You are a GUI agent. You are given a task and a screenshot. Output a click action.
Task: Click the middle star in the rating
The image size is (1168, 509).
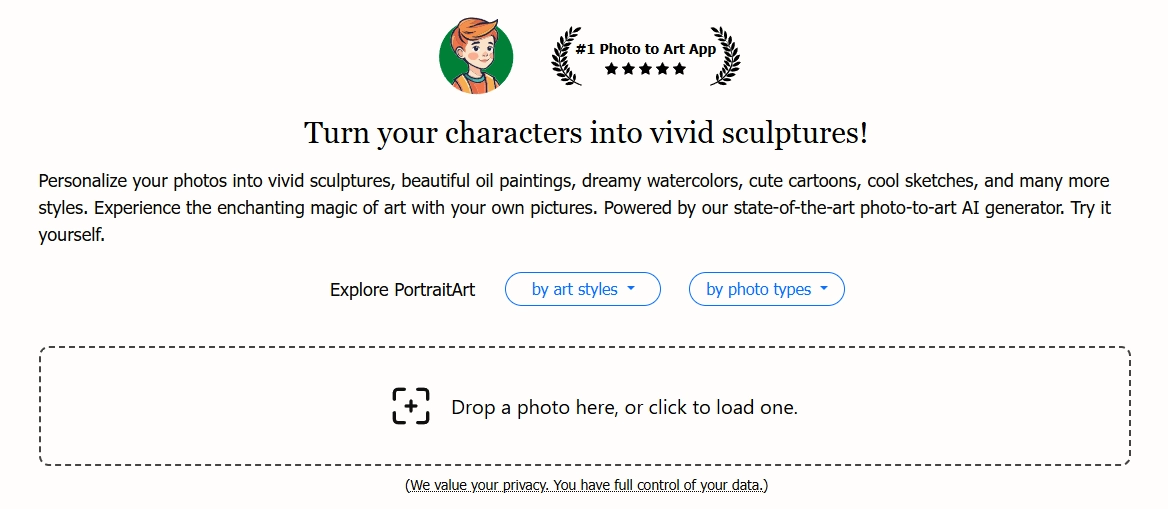(x=646, y=69)
